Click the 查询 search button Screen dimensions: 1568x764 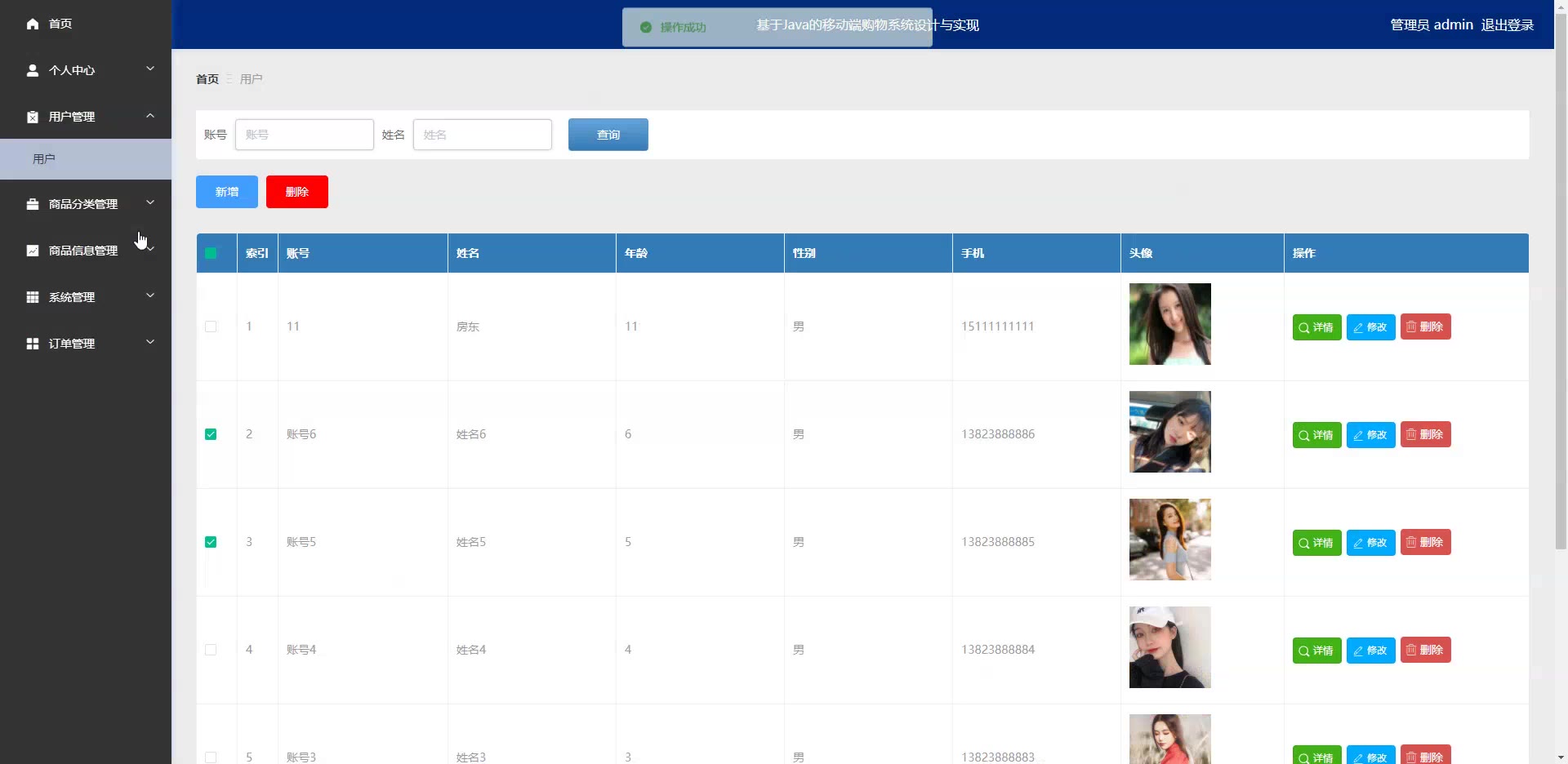pos(608,135)
